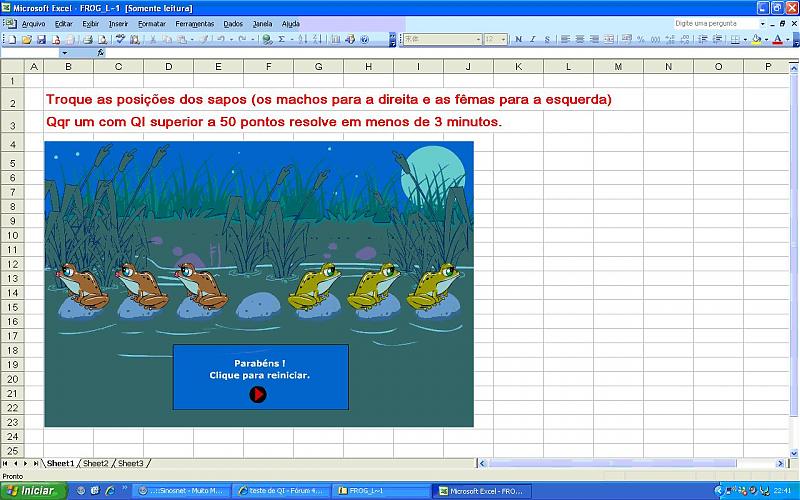800x500 pixels.
Task: Insert a hyperlink with the globe icon
Action: pyautogui.click(x=267, y=39)
